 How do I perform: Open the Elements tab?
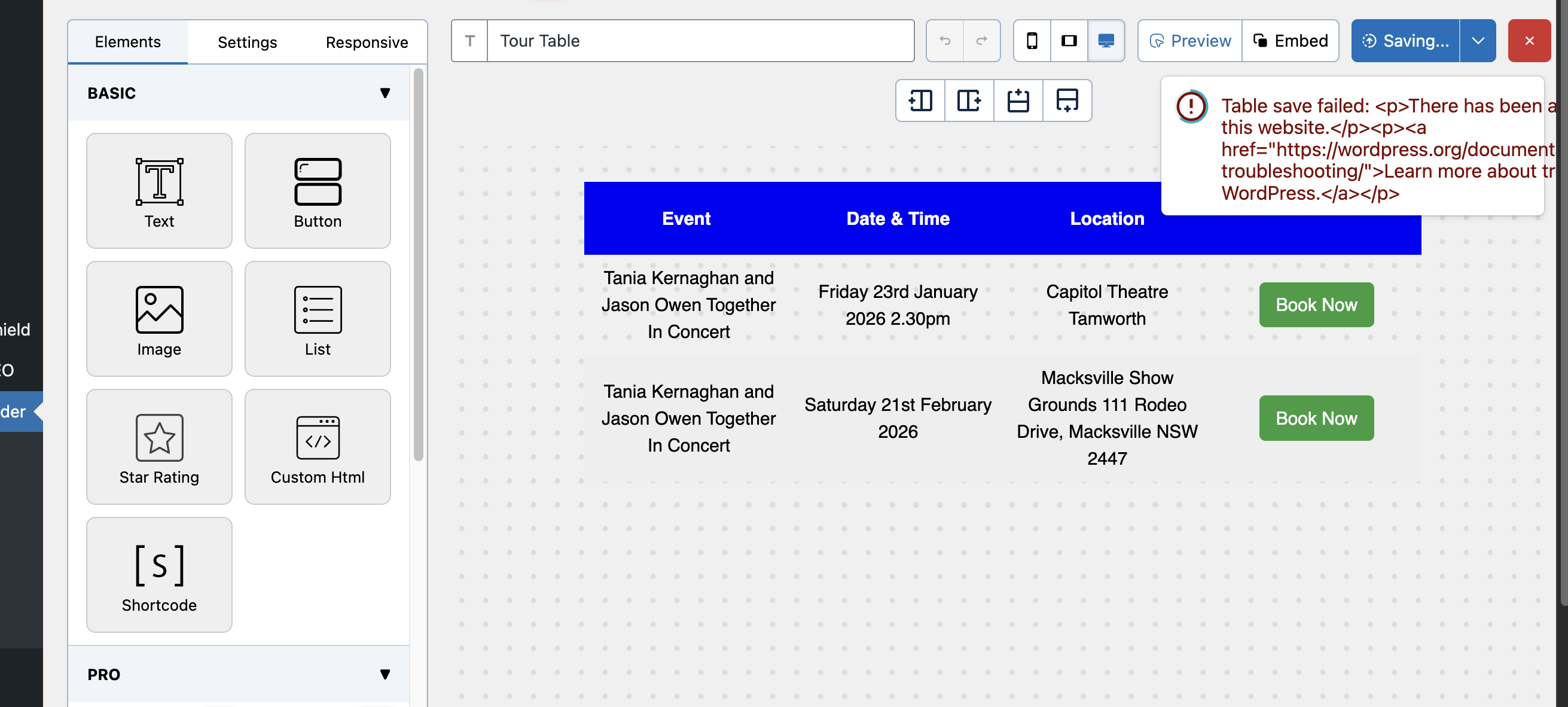coord(128,42)
